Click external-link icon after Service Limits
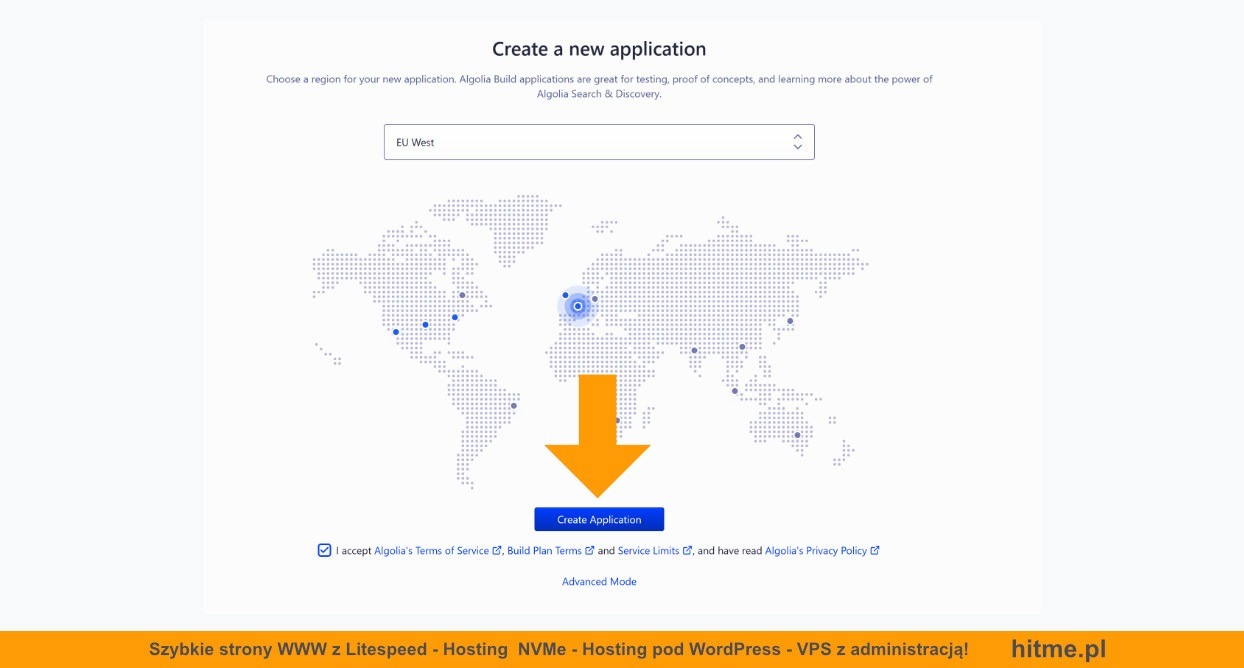 click(x=687, y=551)
